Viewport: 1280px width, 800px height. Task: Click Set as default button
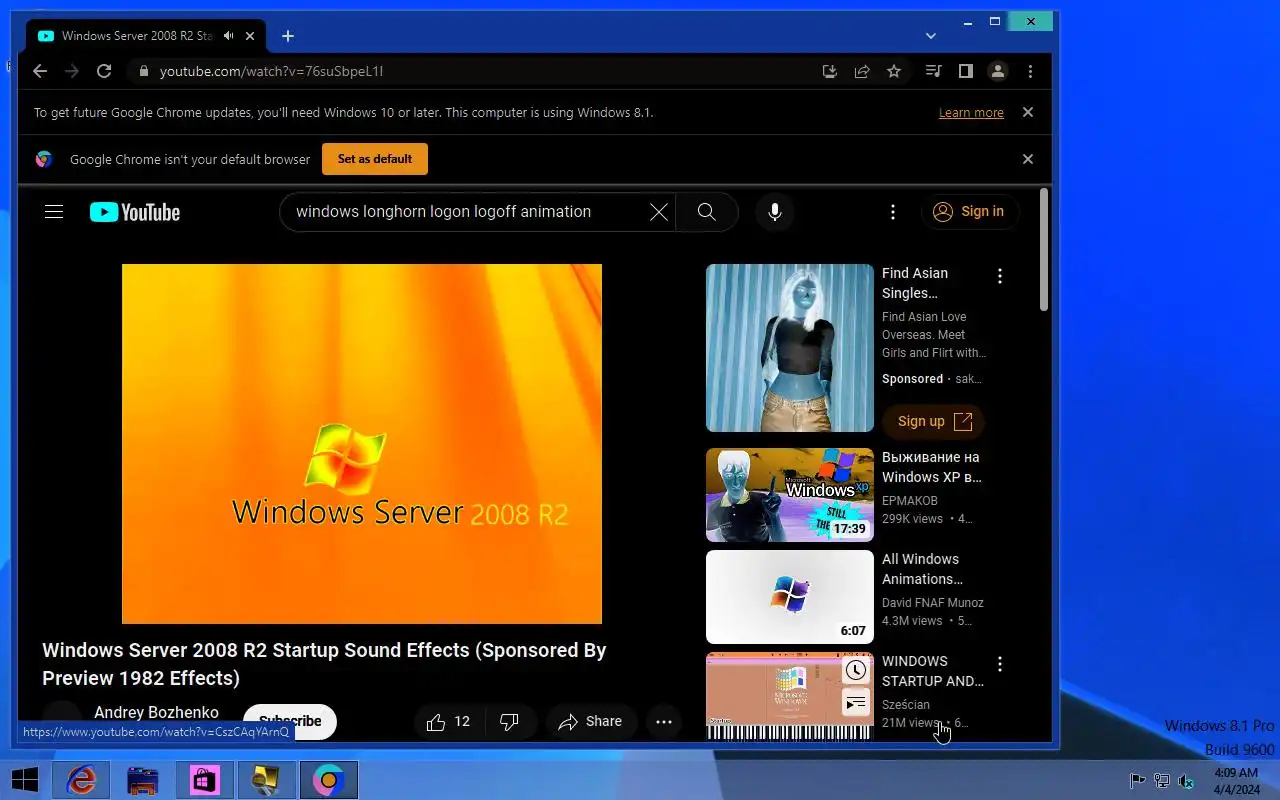375,159
